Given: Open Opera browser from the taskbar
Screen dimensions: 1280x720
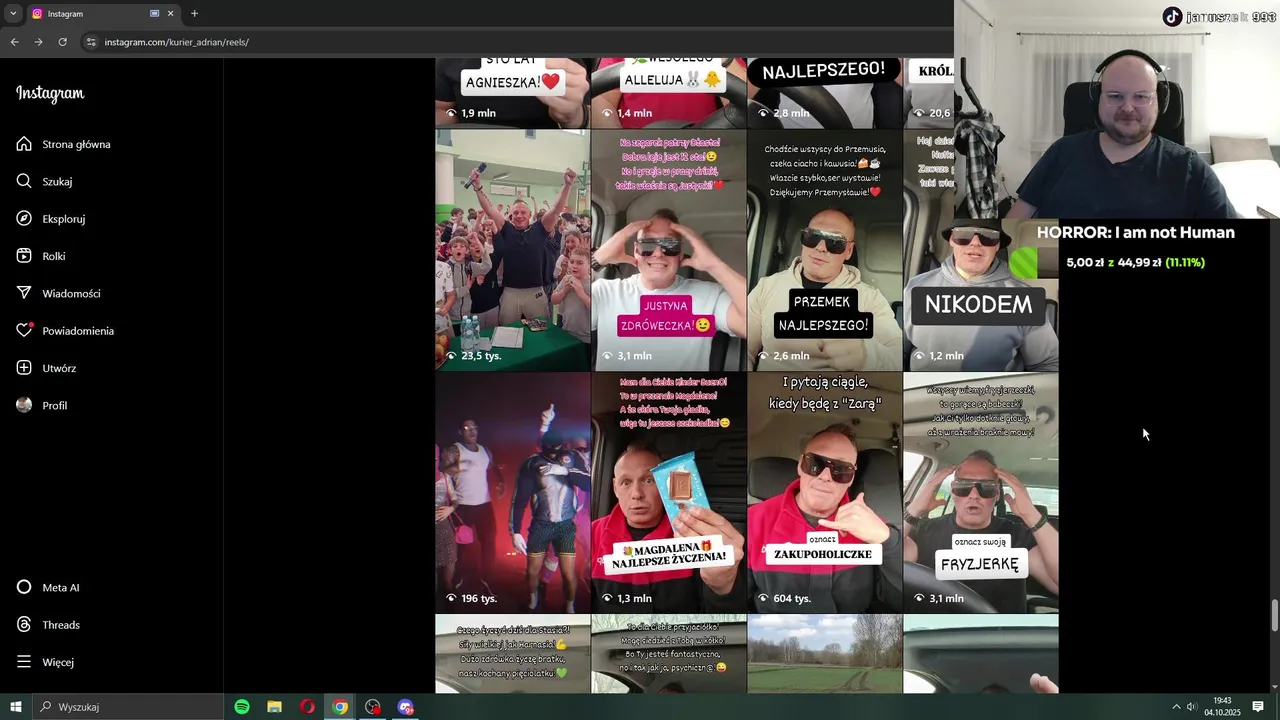Looking at the screenshot, I should pyautogui.click(x=307, y=707).
